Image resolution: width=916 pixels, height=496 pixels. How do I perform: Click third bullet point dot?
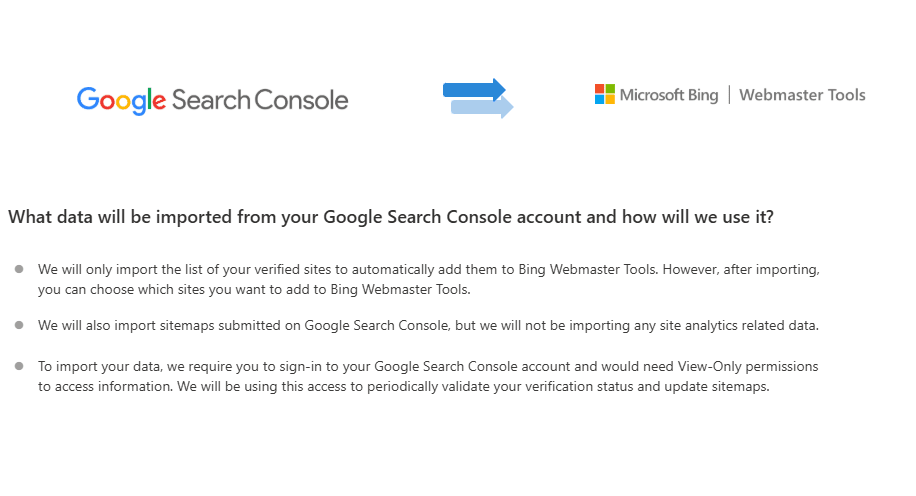tap(19, 366)
